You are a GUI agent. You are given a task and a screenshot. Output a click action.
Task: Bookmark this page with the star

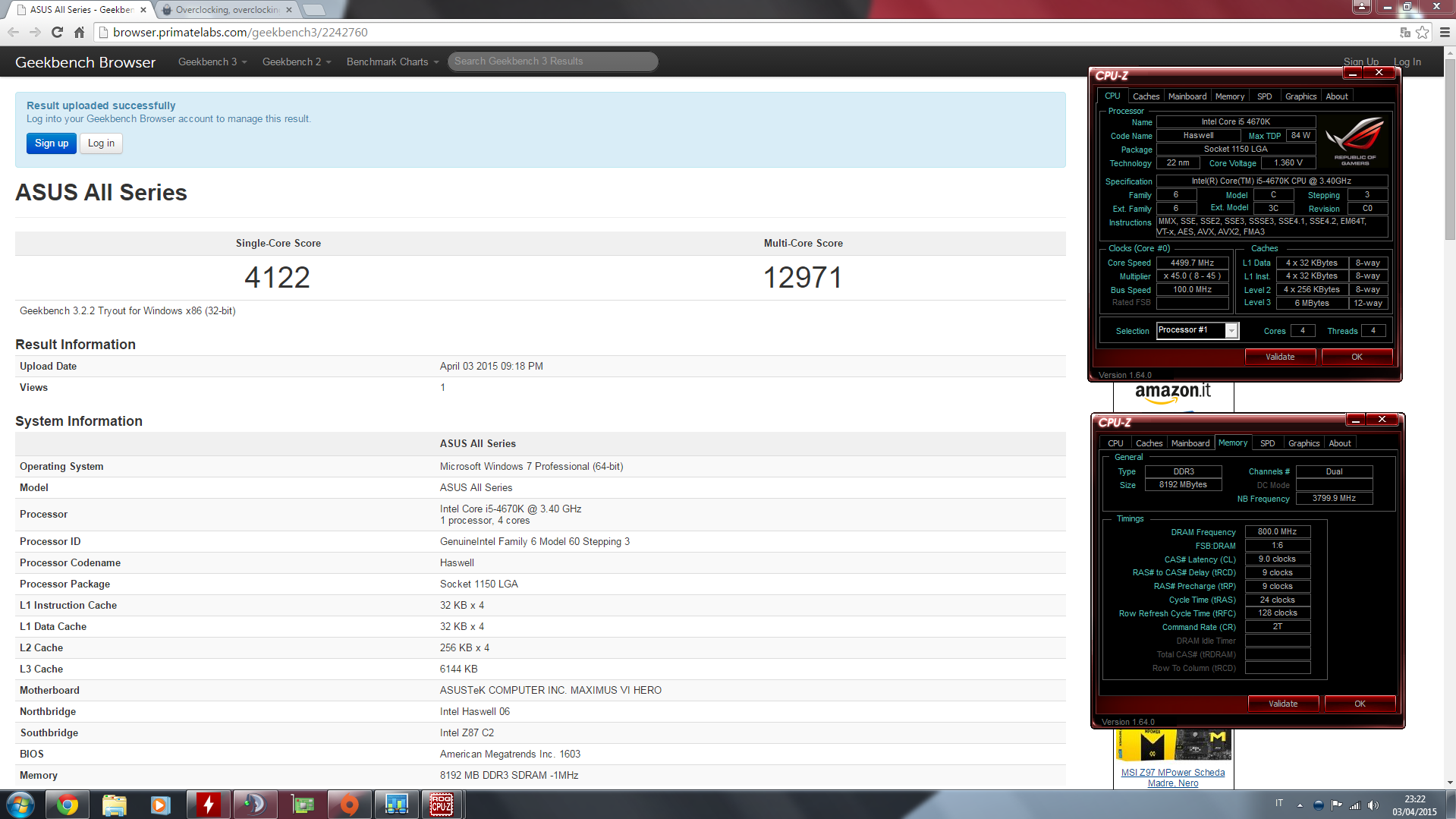pos(1422,33)
